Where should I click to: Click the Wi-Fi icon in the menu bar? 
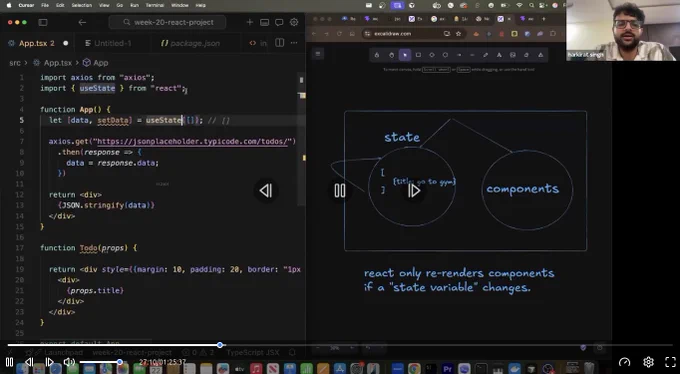click(x=519, y=5)
